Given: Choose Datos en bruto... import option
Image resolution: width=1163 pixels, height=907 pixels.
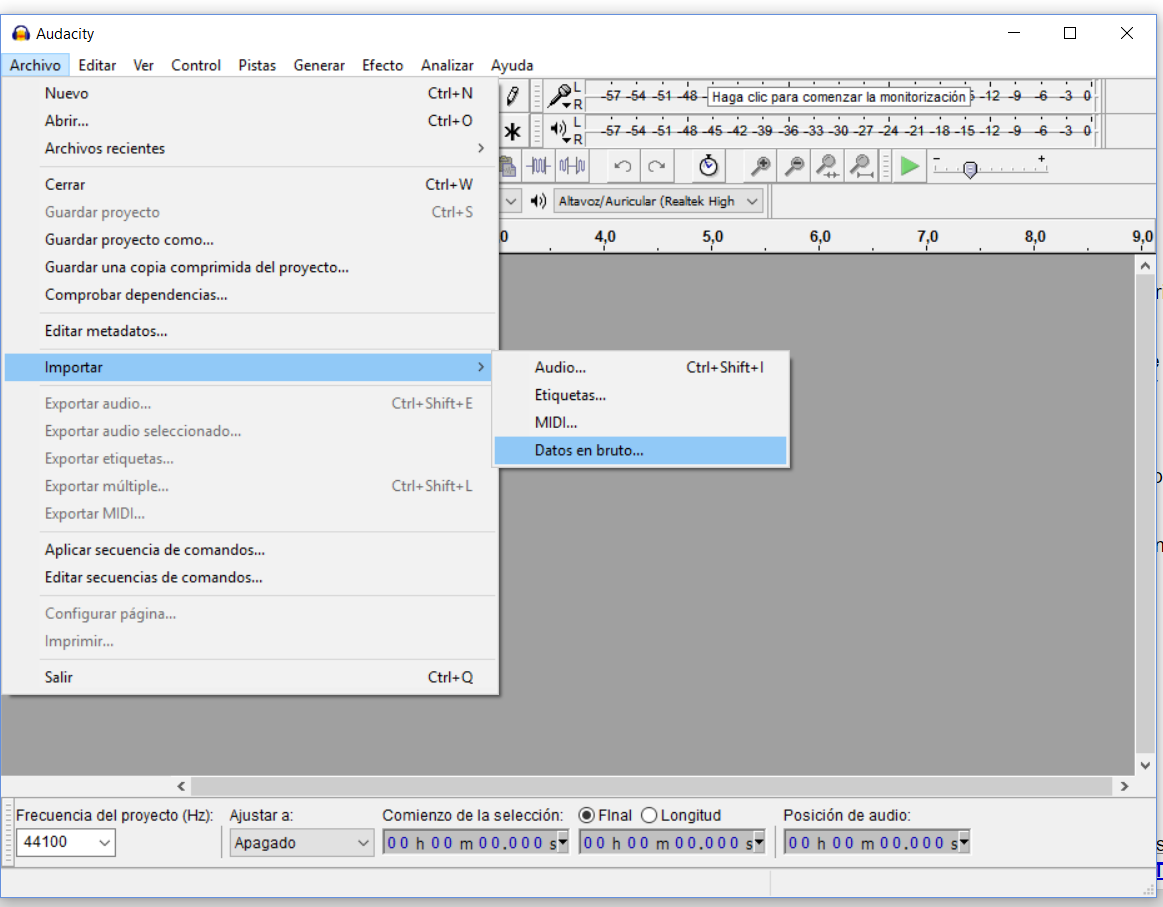Looking at the screenshot, I should 641,450.
